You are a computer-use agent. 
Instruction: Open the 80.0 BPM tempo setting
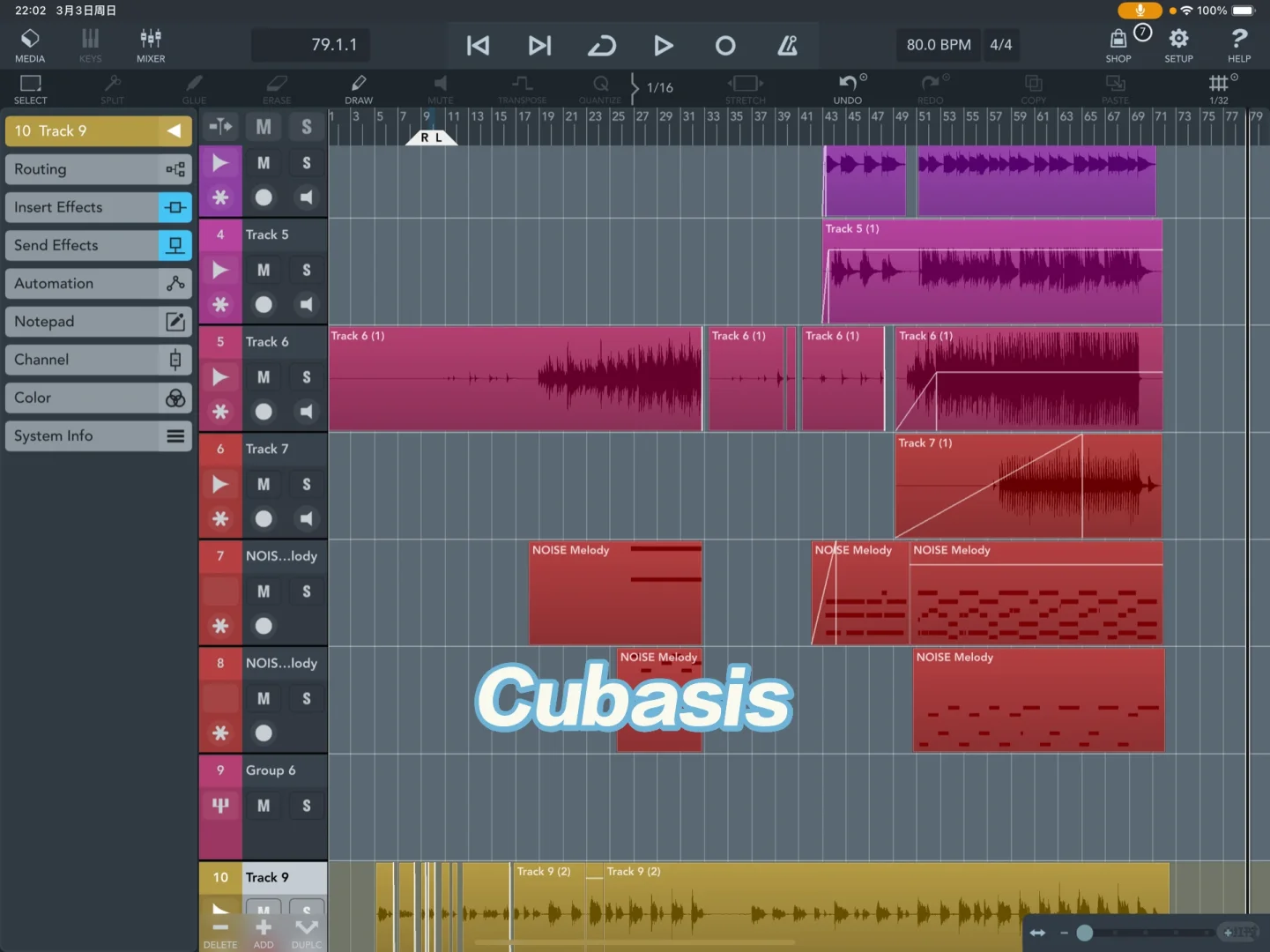coord(939,45)
